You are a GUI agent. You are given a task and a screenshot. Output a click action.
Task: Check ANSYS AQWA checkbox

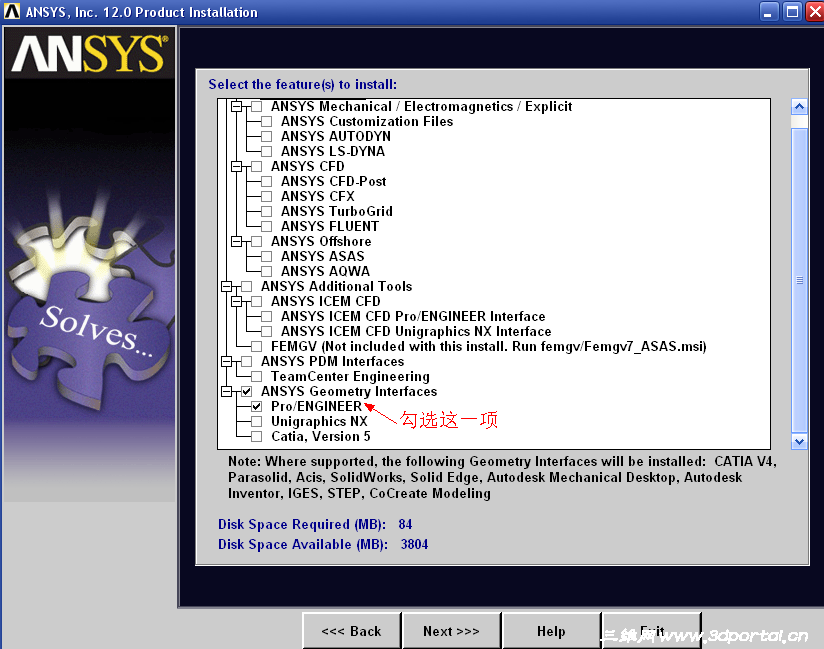click(x=266, y=272)
